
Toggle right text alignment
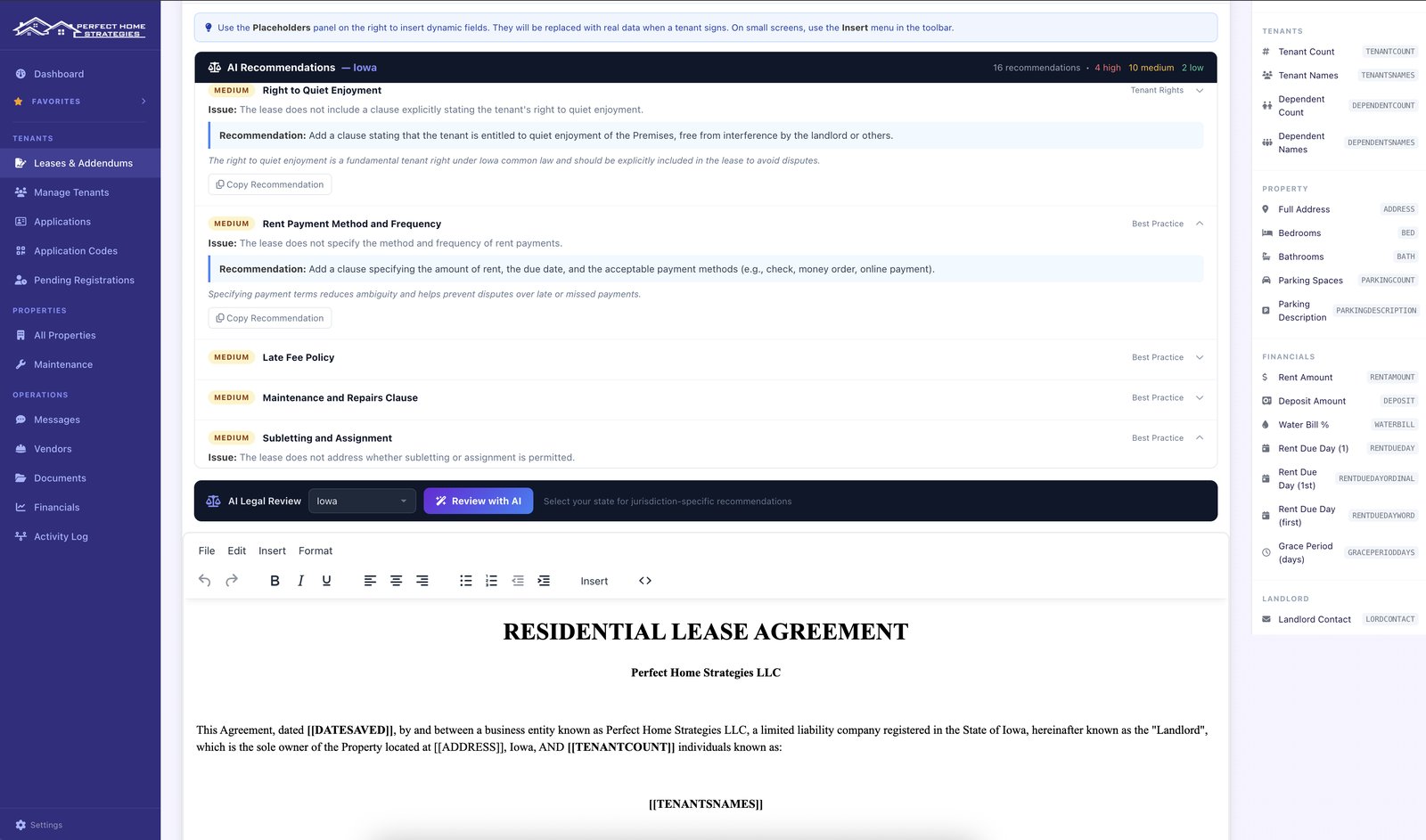pos(422,581)
